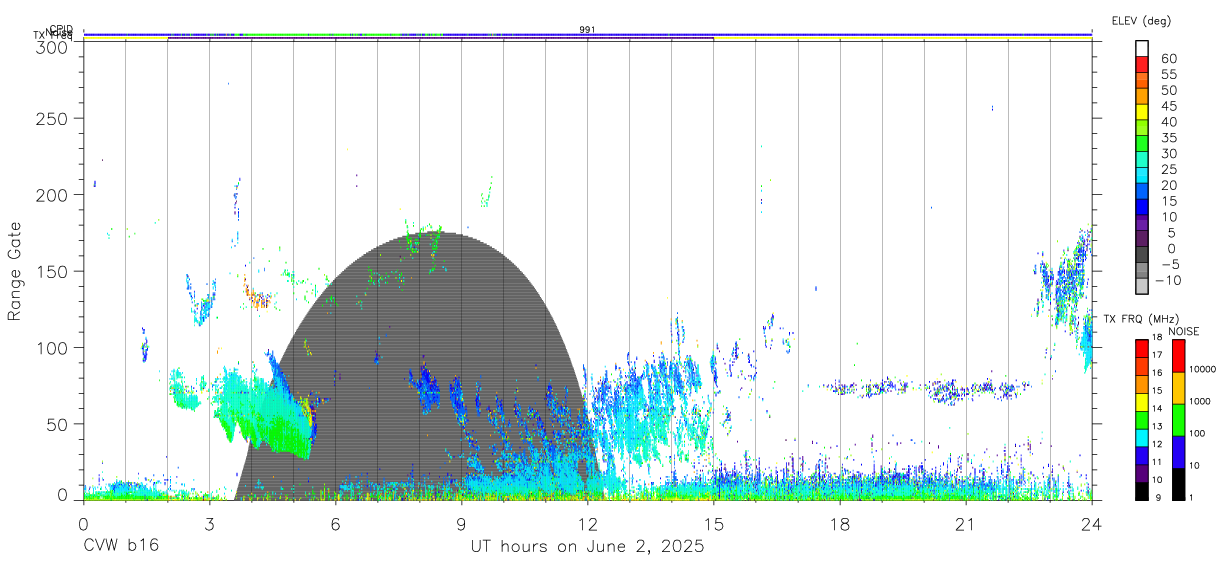Image resolution: width=1228 pixels, height=567 pixels.
Task: Click the '24' hour tick on time axis
Action: (1092, 524)
